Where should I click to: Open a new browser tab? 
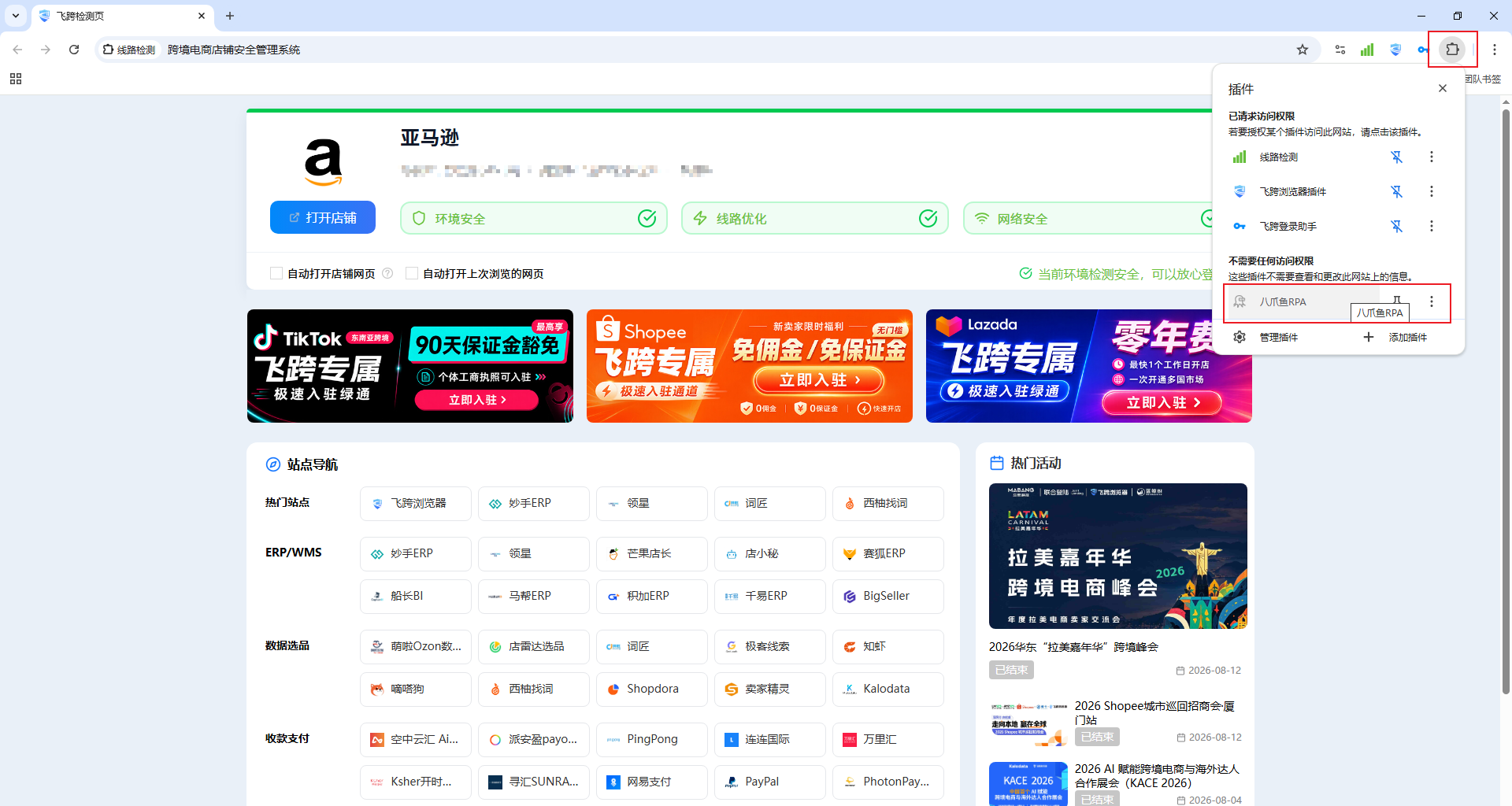[x=230, y=16]
